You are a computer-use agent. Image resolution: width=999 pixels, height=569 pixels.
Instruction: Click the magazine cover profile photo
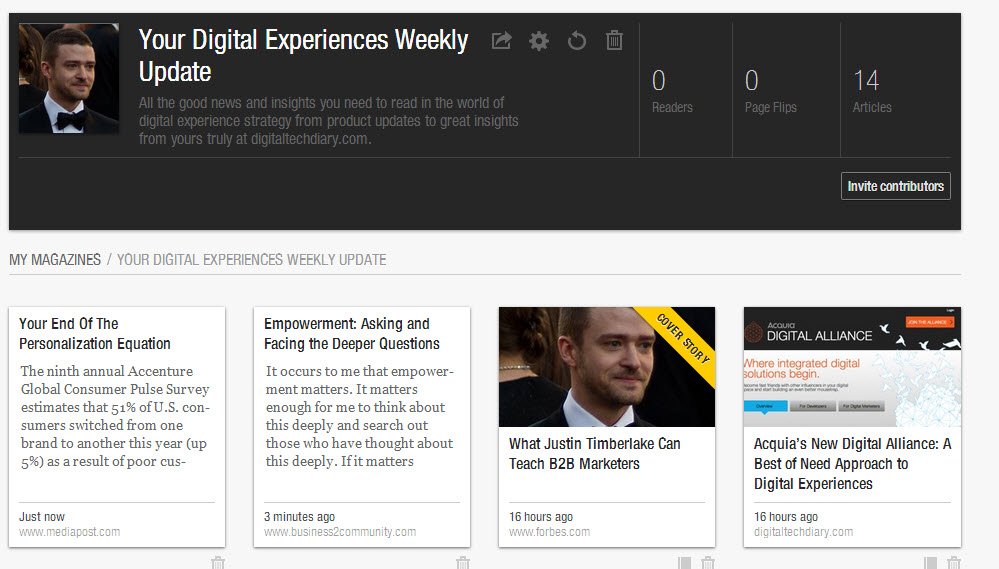[x=69, y=78]
